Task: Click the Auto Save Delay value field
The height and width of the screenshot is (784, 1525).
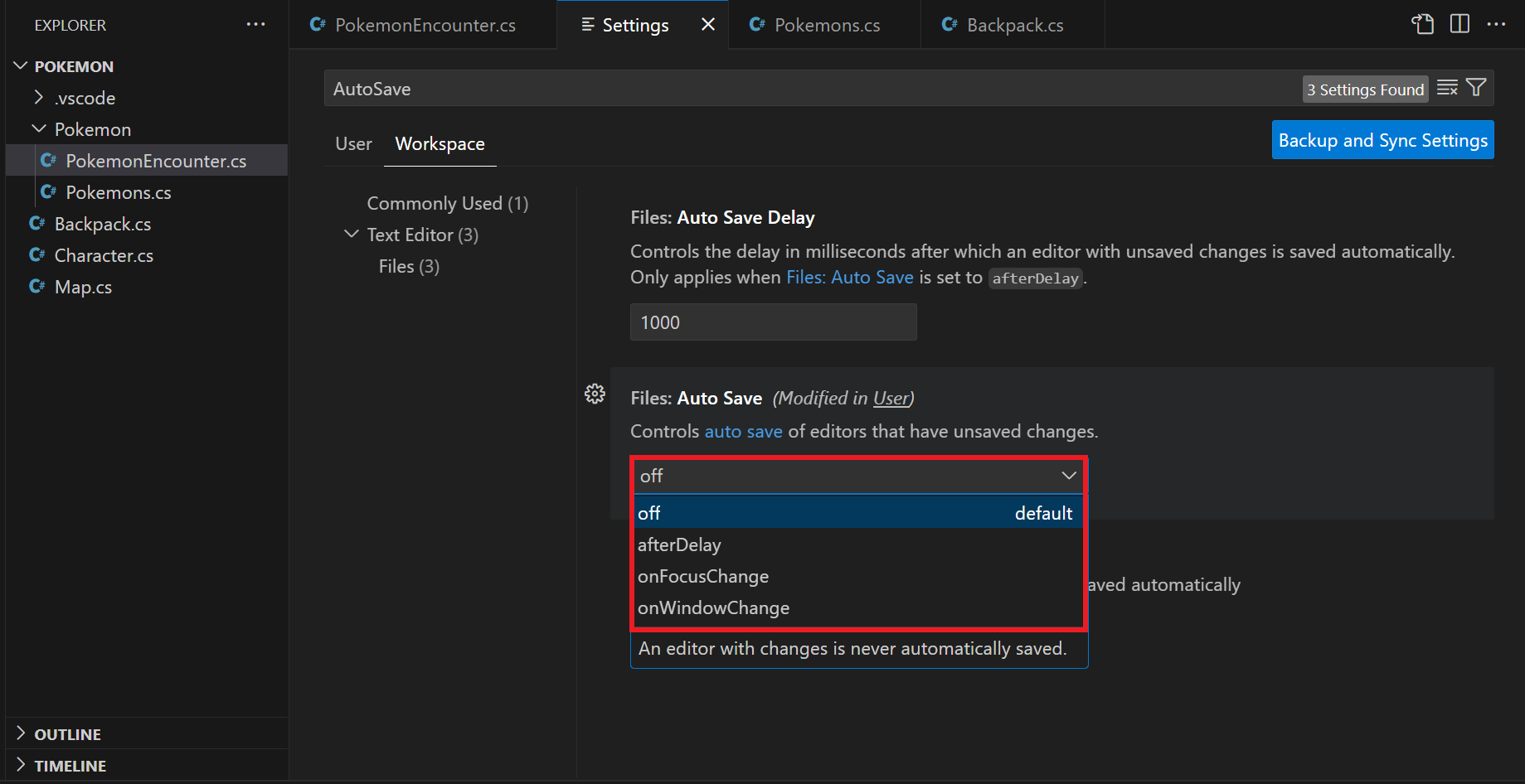Action: [772, 322]
